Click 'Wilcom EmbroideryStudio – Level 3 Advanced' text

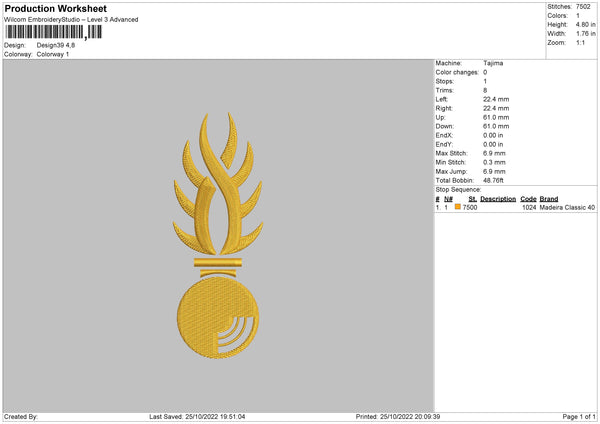(x=71, y=20)
